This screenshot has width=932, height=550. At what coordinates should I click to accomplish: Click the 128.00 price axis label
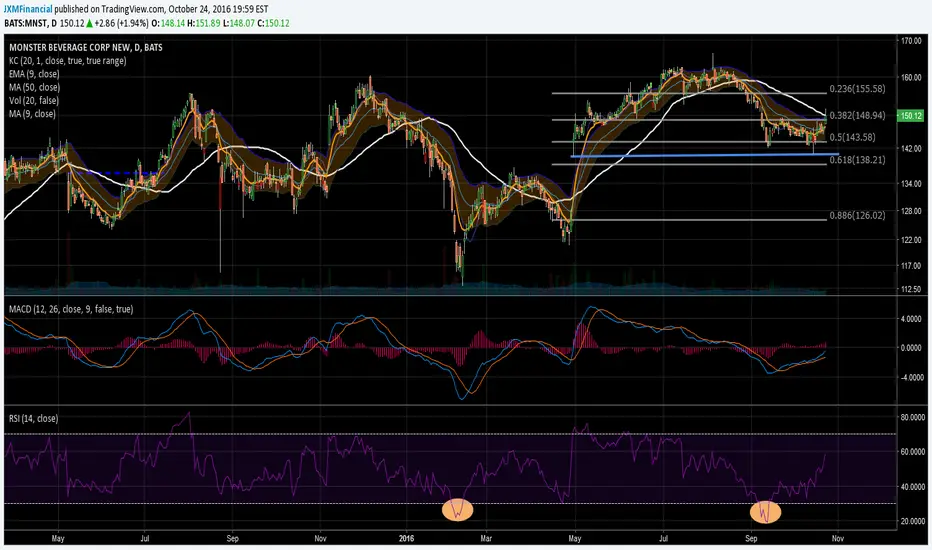click(x=911, y=211)
